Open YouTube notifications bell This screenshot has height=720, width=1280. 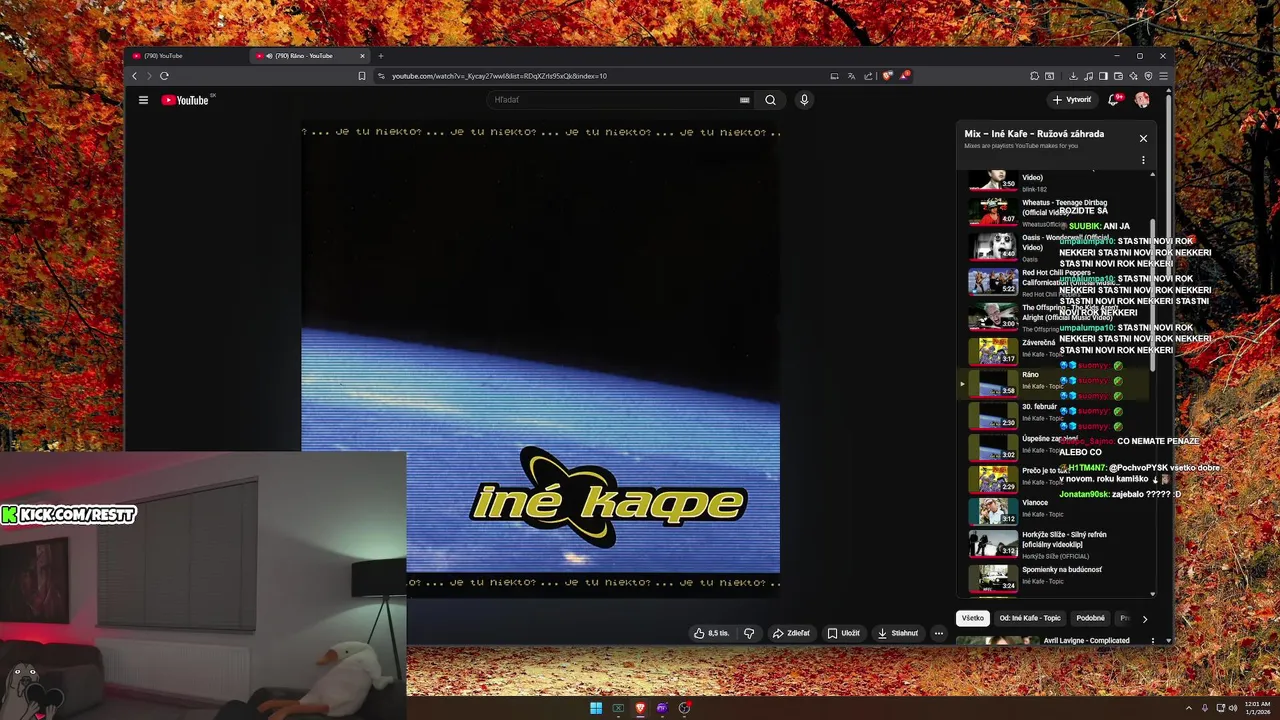tap(1114, 100)
